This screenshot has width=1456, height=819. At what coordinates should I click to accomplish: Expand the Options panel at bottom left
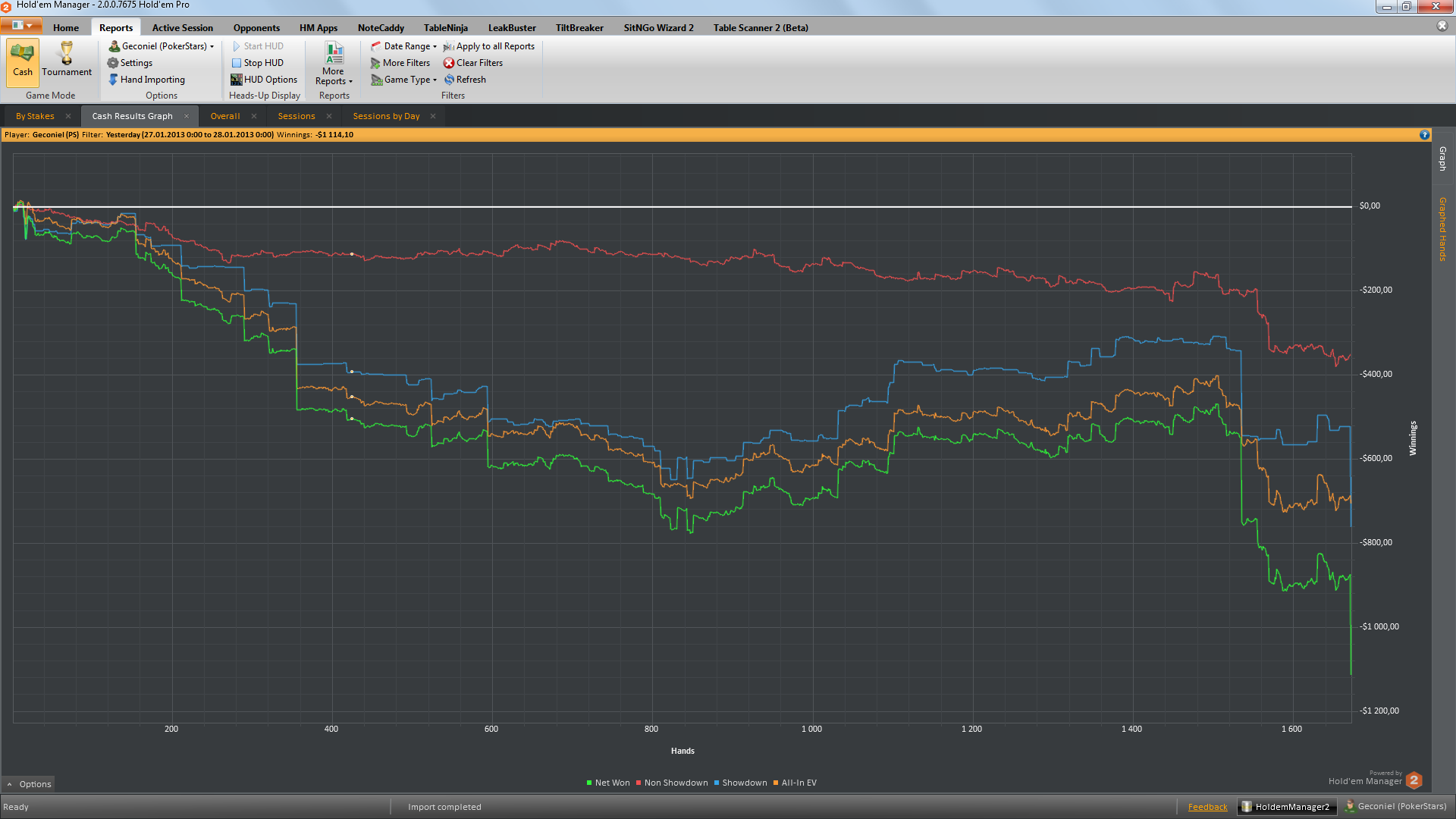pos(29,784)
